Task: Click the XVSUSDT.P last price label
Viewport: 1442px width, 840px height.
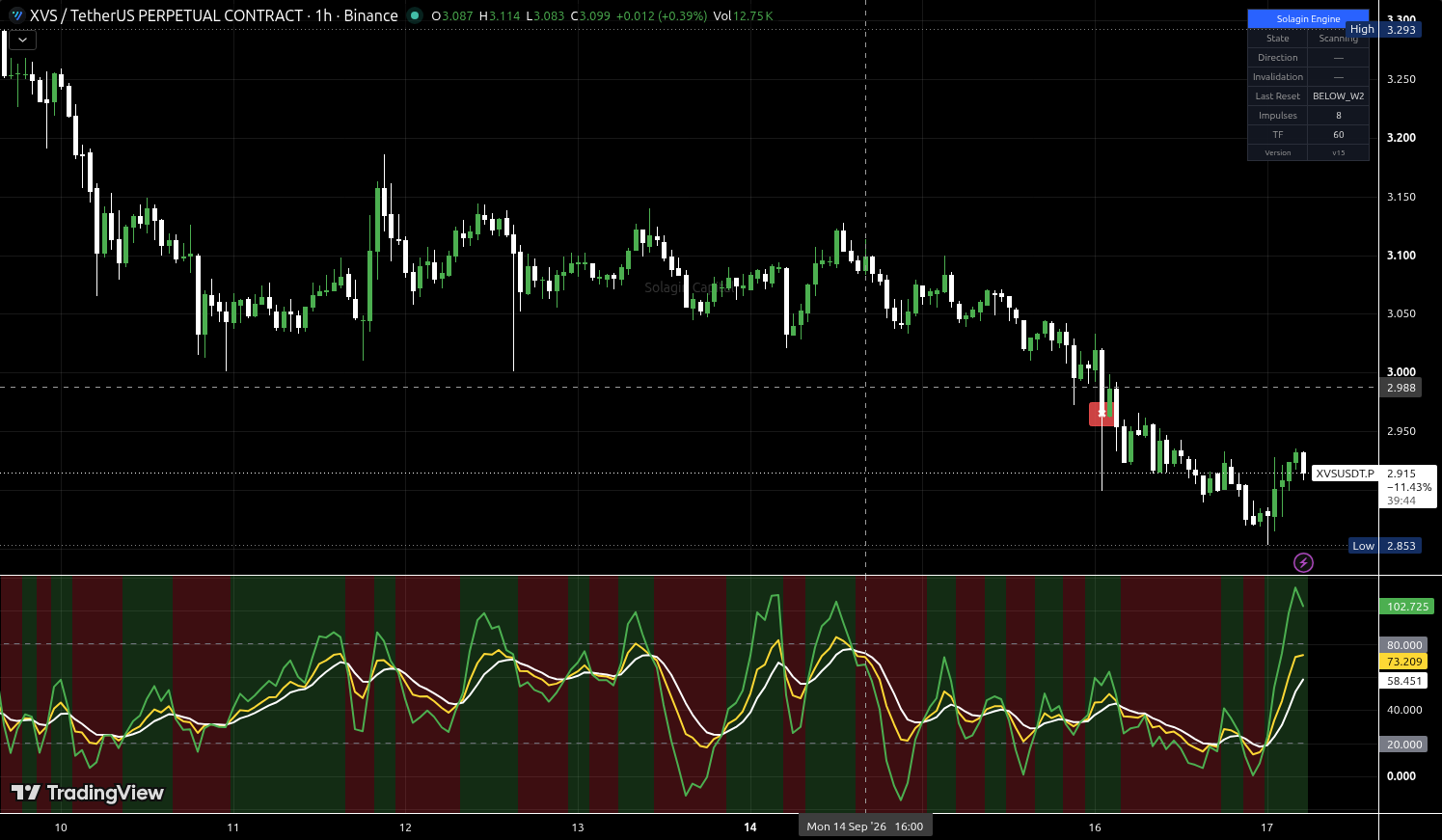Action: [1346, 474]
